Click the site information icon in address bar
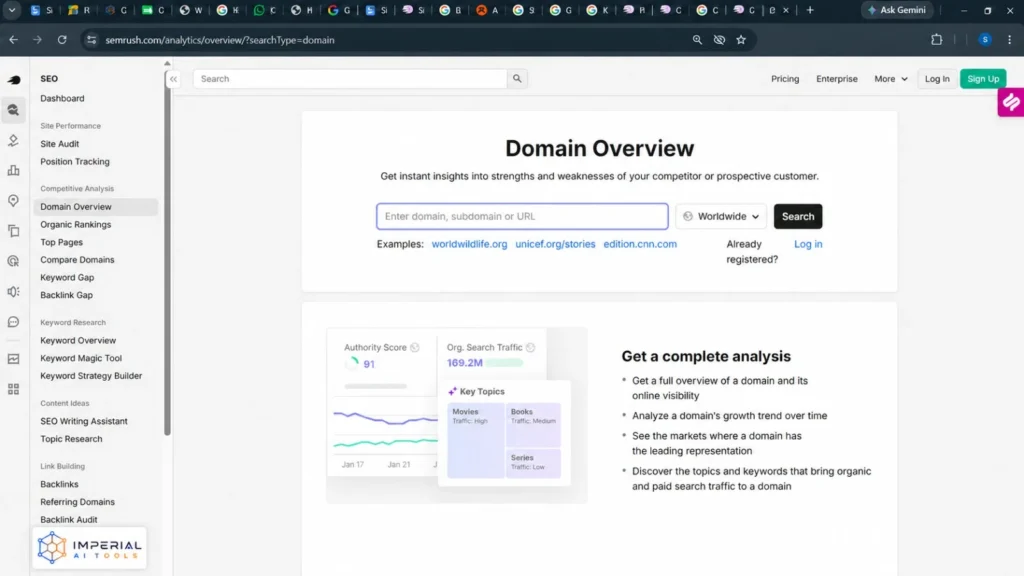The image size is (1024, 576). pos(91,40)
